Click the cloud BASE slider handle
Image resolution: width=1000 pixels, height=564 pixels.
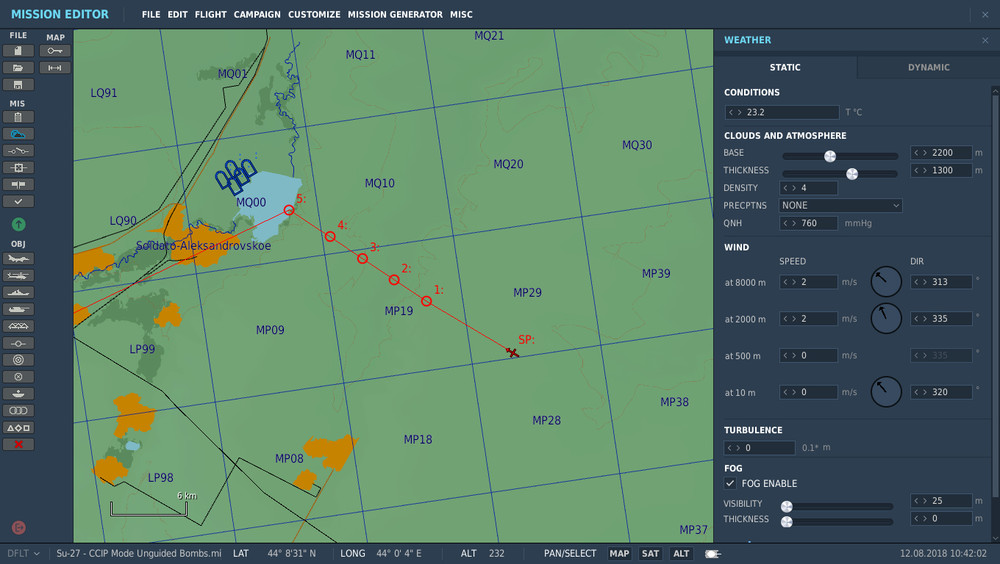point(830,156)
